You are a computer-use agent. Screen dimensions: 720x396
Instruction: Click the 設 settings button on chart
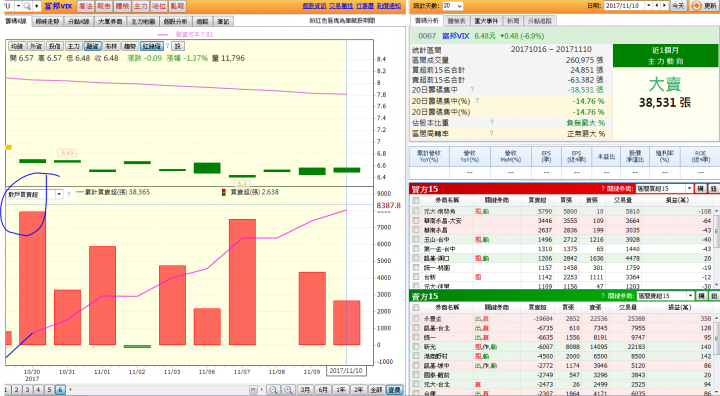(178, 46)
